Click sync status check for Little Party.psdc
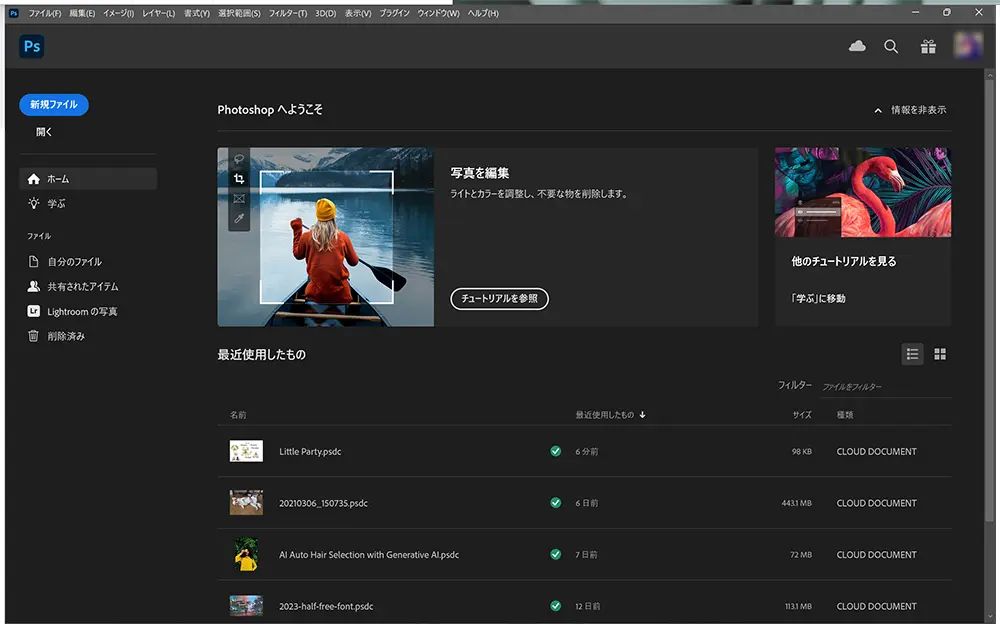 [x=555, y=451]
